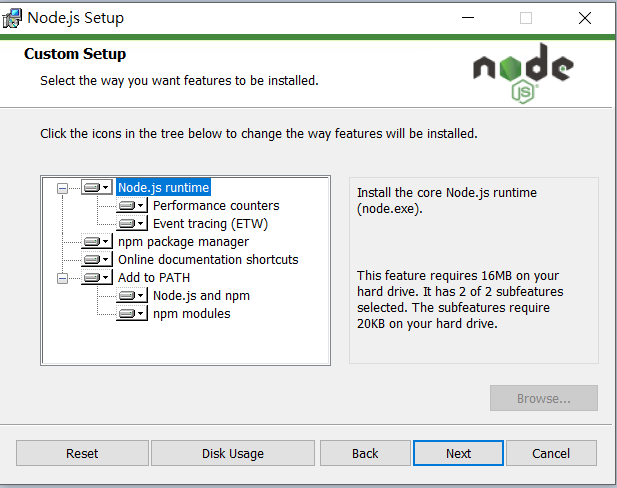The height and width of the screenshot is (488, 617).
Task: Select the npm modules subfeature
Action: click(x=192, y=314)
